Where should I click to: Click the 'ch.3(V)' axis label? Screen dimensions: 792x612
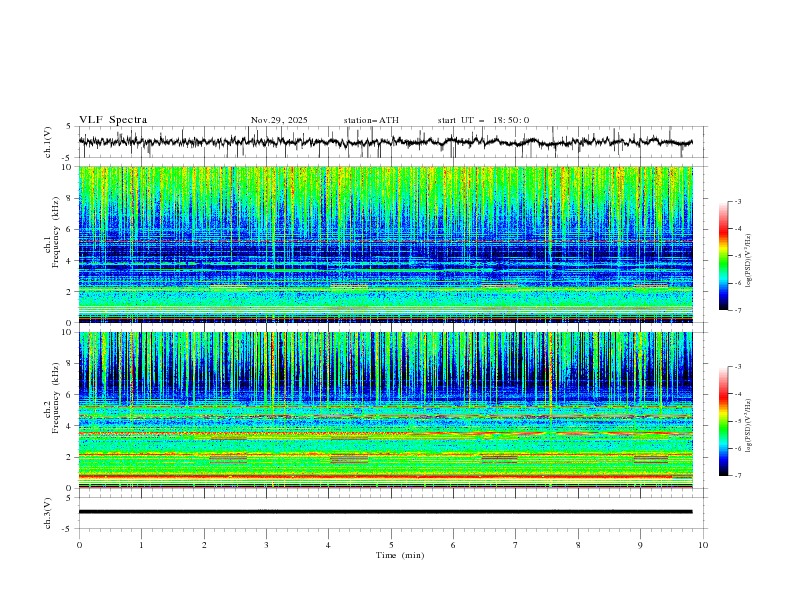(48, 513)
